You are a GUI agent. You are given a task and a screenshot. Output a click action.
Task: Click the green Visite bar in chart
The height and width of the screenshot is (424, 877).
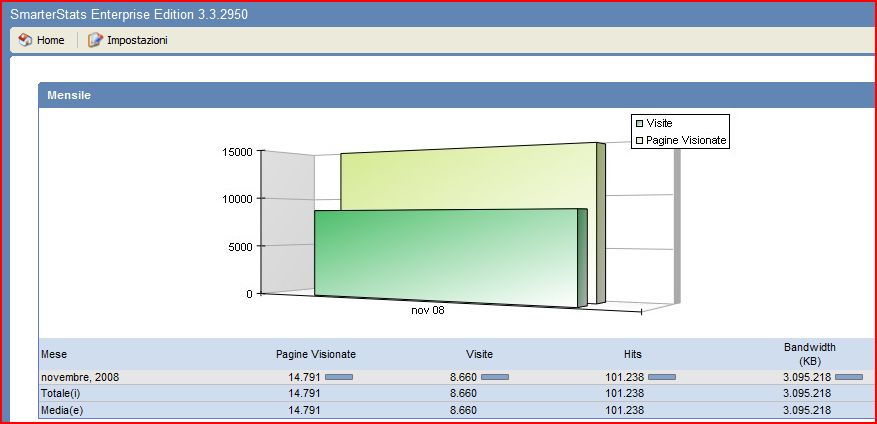[x=450, y=258]
